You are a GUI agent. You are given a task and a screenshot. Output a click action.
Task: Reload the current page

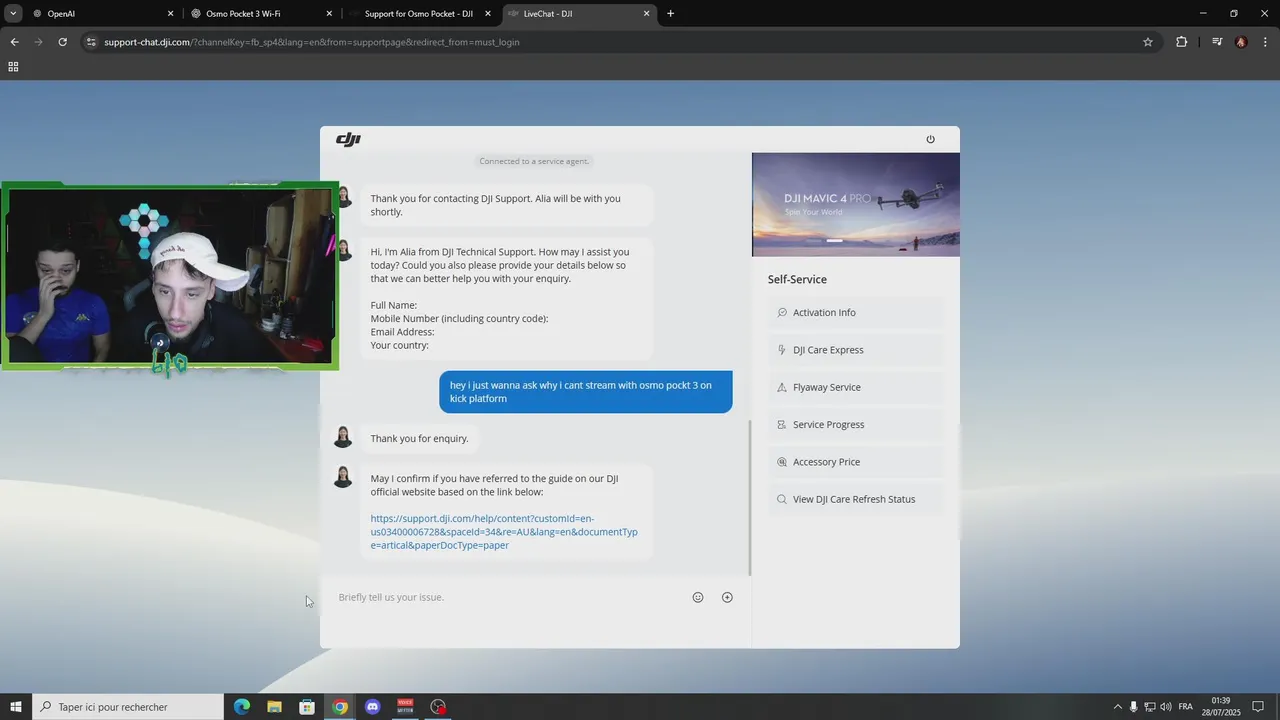click(62, 42)
